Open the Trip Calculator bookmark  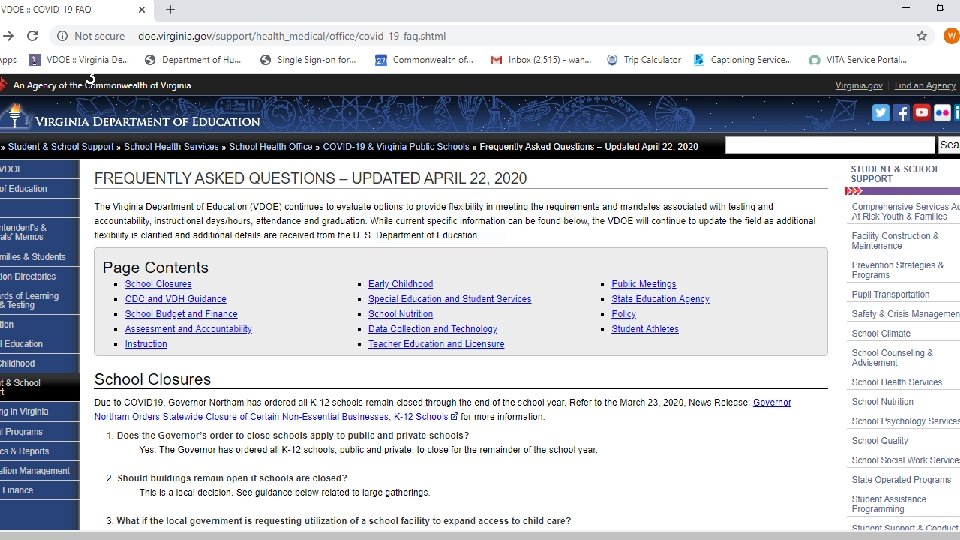644,59
